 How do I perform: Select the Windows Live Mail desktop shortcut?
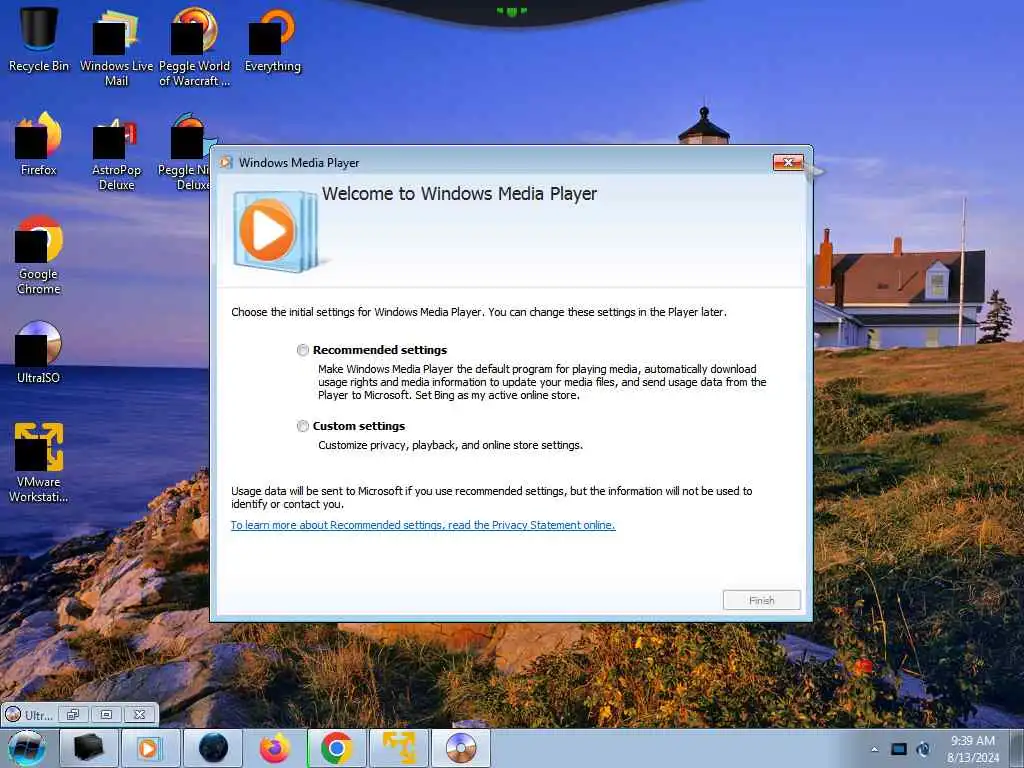(116, 47)
